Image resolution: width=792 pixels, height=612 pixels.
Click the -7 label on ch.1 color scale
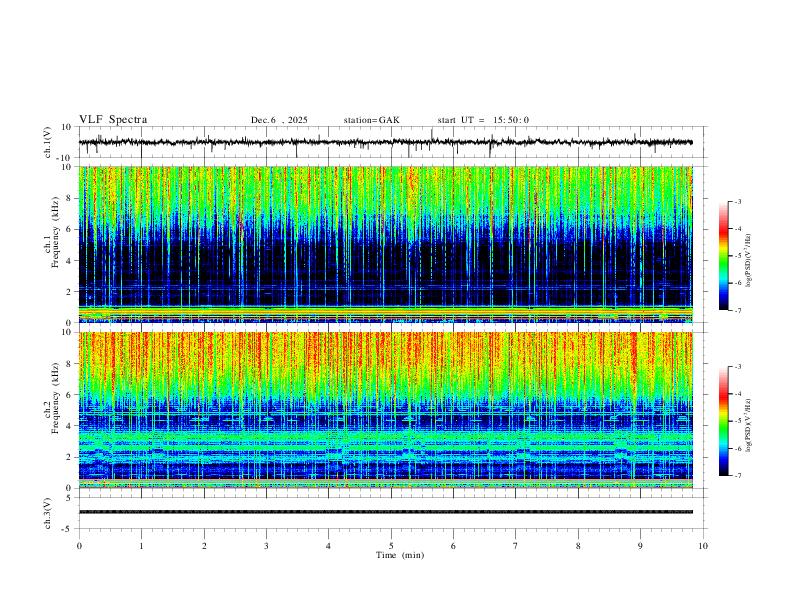click(x=737, y=310)
